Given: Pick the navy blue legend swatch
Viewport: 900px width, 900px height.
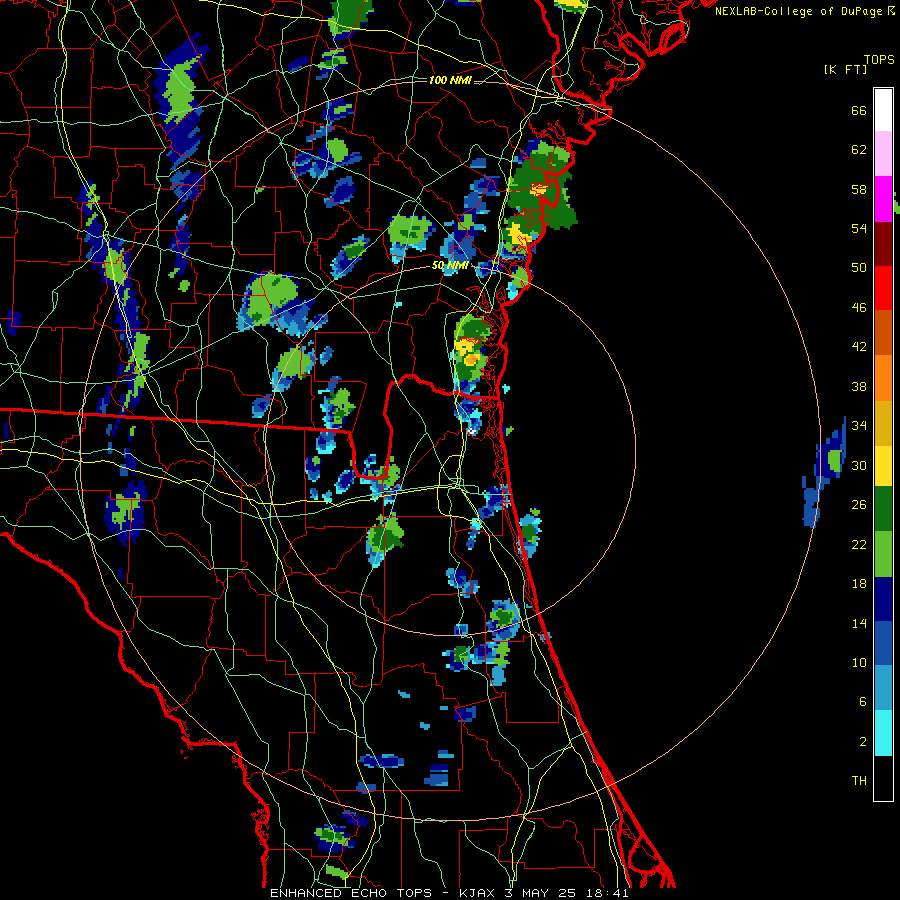Looking at the screenshot, I should pyautogui.click(x=883, y=599).
